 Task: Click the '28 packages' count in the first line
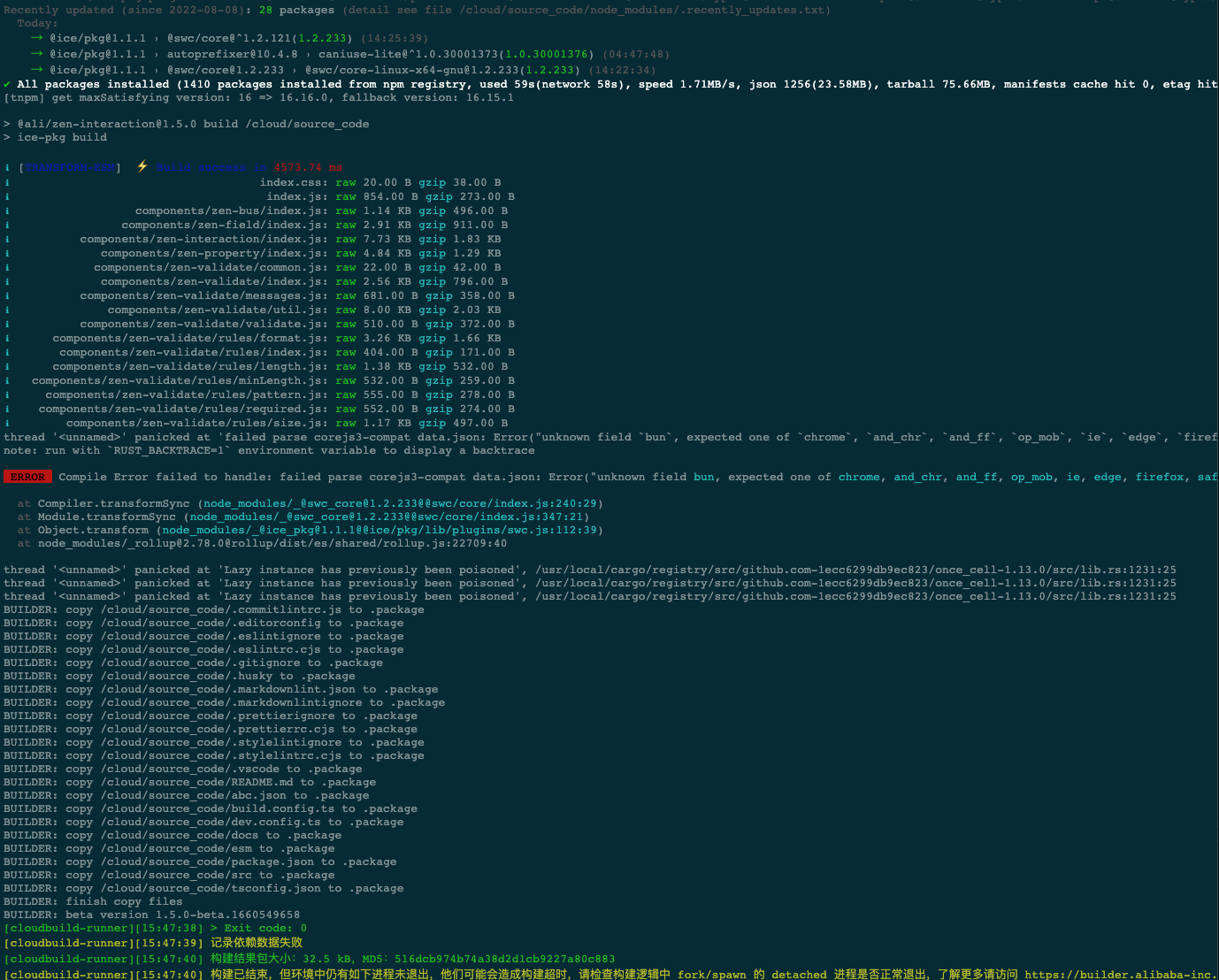tap(296, 10)
